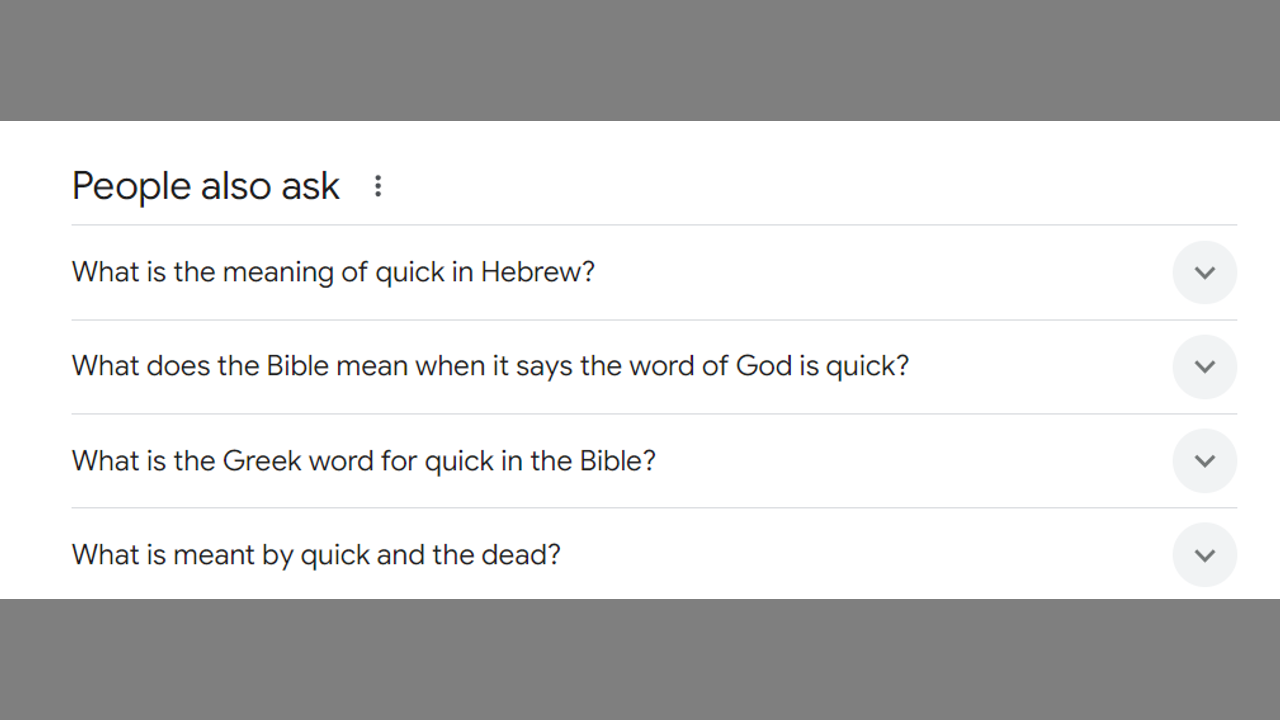Show the answer for the second question using its down arrow
The image size is (1280, 720).
point(1204,367)
